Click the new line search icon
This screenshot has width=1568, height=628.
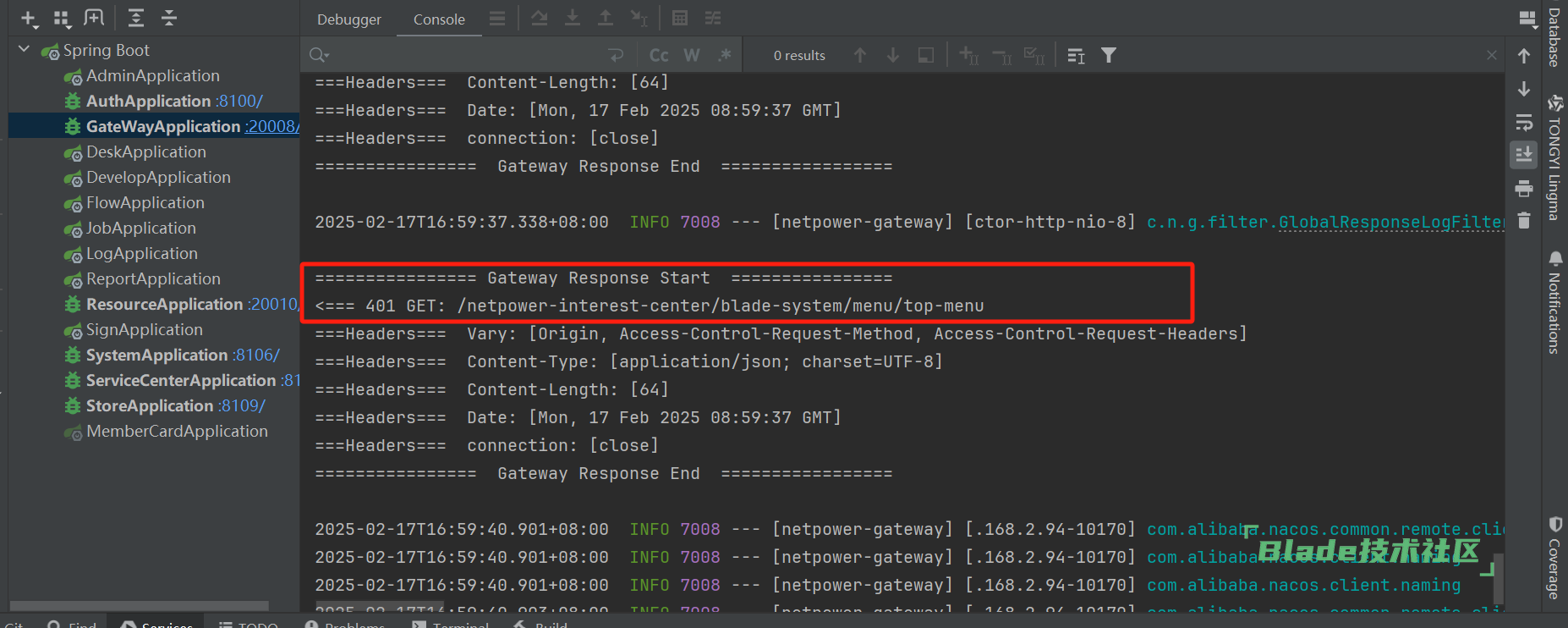617,55
